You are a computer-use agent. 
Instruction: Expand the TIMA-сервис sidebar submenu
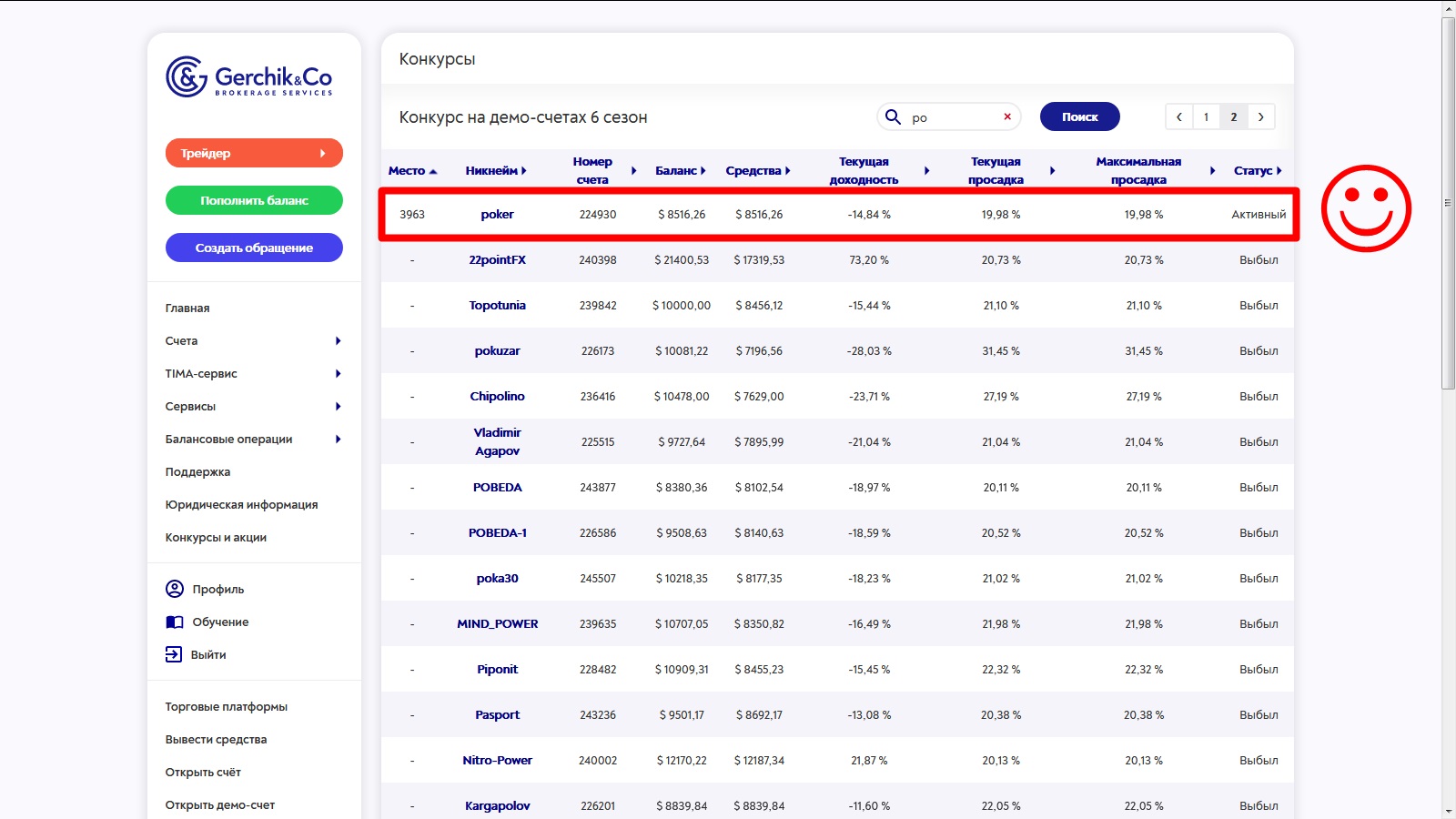click(338, 374)
